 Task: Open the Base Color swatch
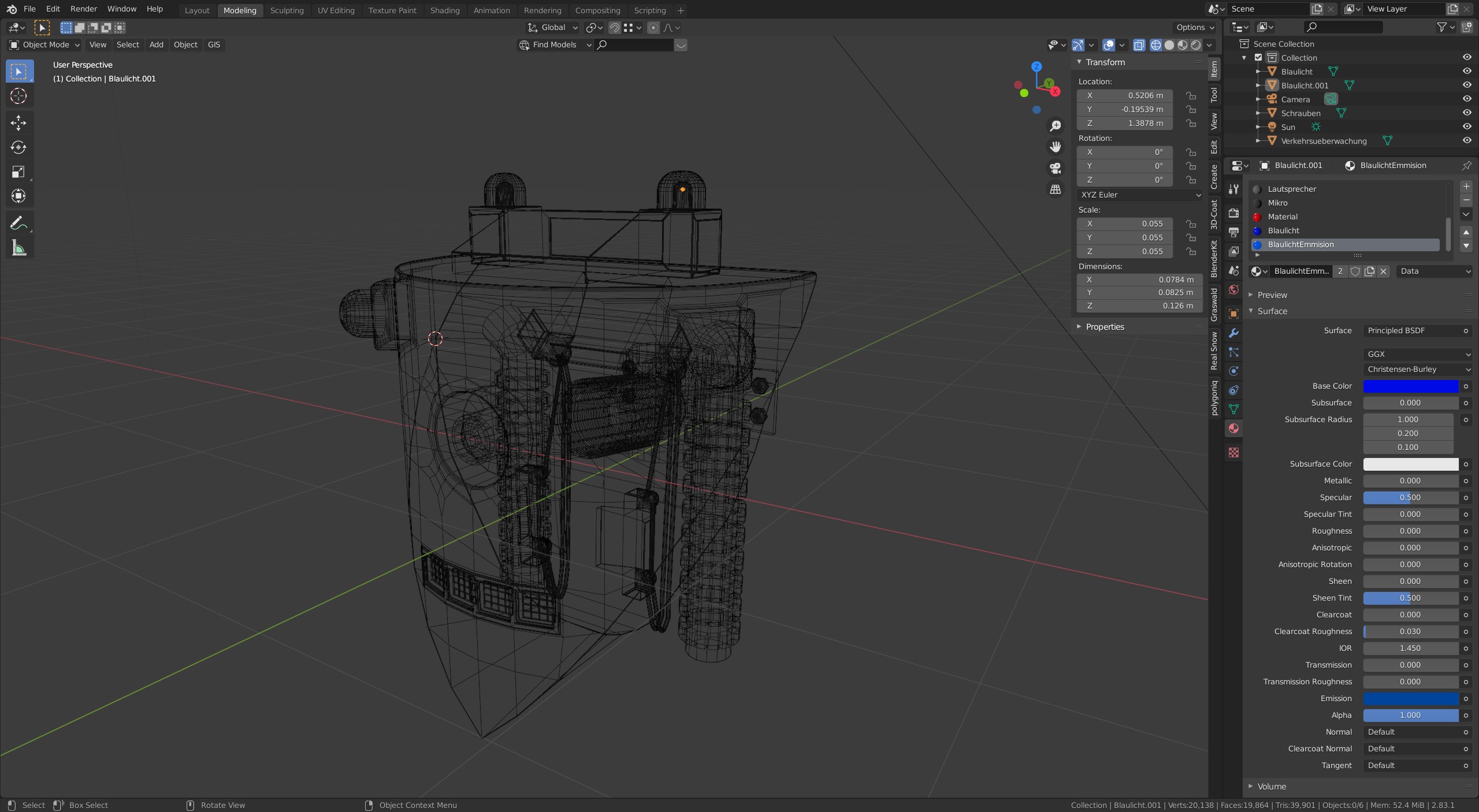coord(1410,386)
